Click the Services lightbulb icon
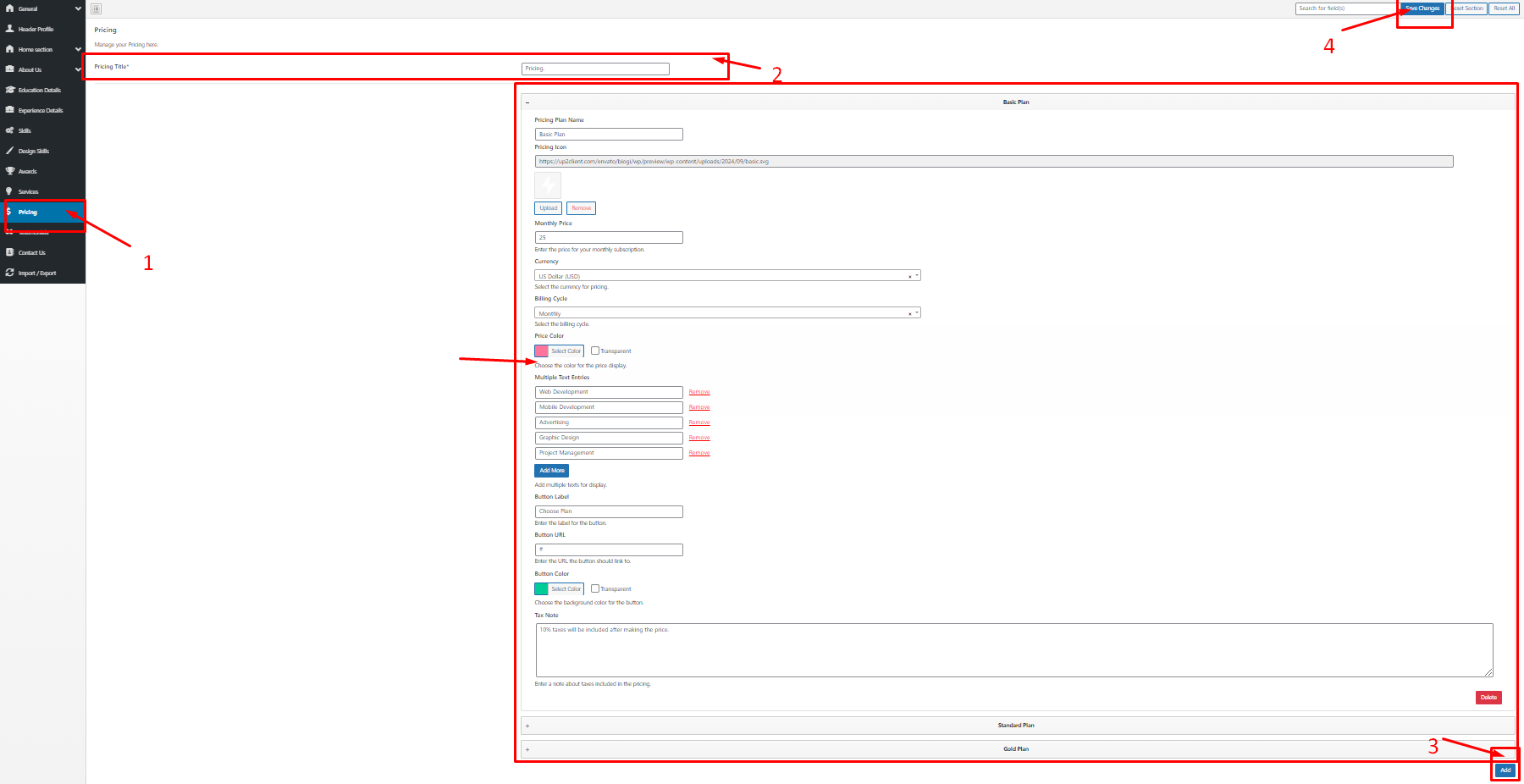The image size is (1524, 784). pos(9,191)
